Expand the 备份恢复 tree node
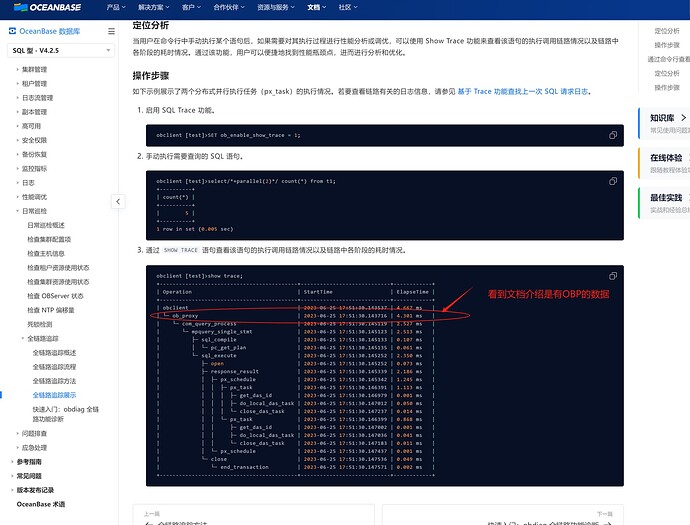This screenshot has height=525, width=690. tap(18, 154)
